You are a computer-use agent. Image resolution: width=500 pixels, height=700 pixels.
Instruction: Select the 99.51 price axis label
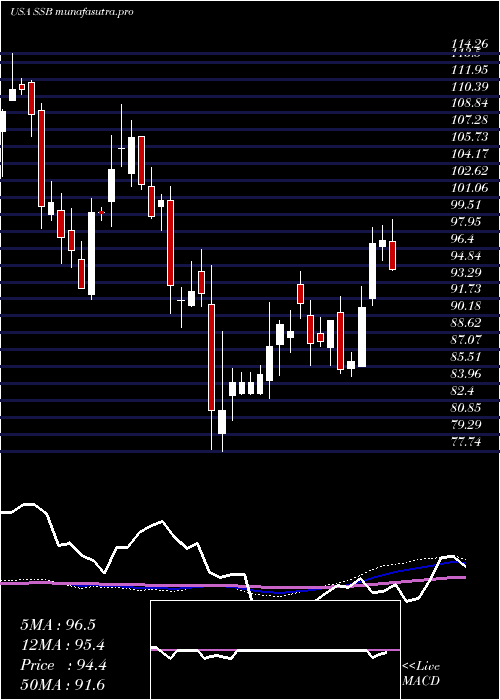[468, 205]
